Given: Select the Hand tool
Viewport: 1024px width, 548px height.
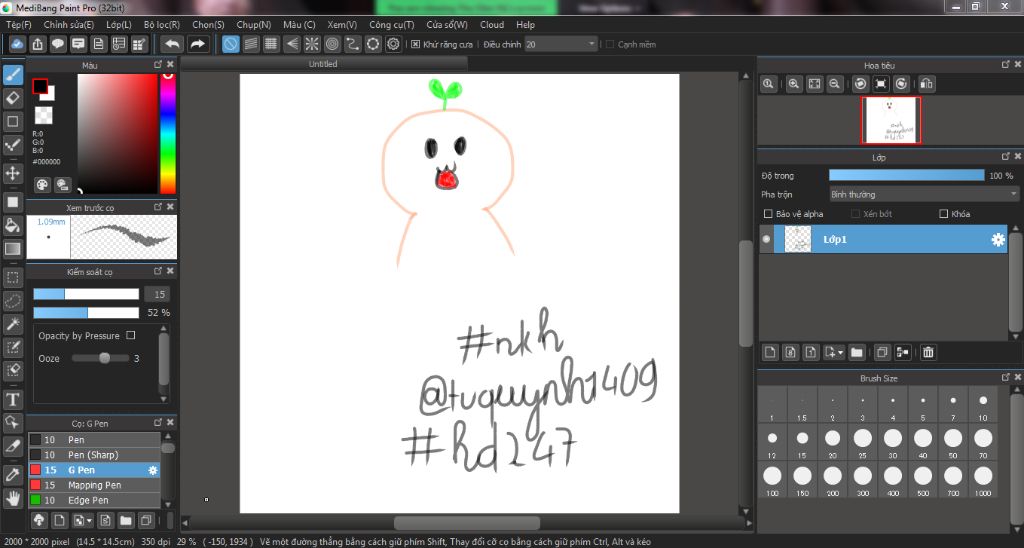Looking at the screenshot, I should [12, 498].
